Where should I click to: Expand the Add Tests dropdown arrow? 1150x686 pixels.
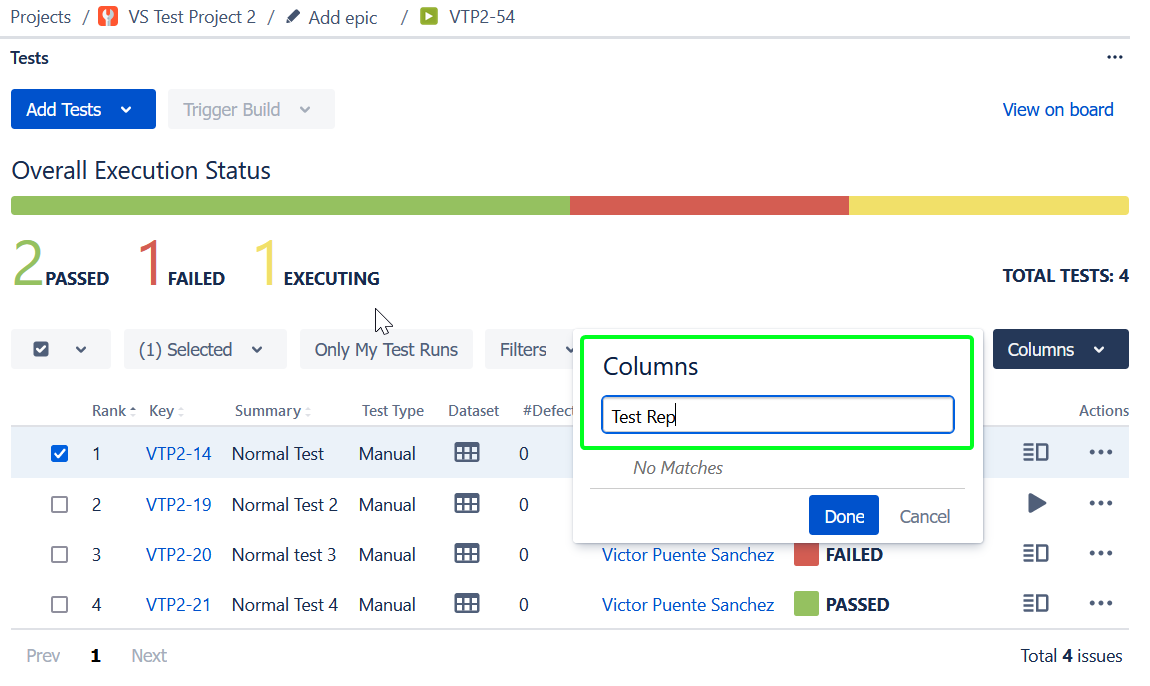click(x=126, y=110)
